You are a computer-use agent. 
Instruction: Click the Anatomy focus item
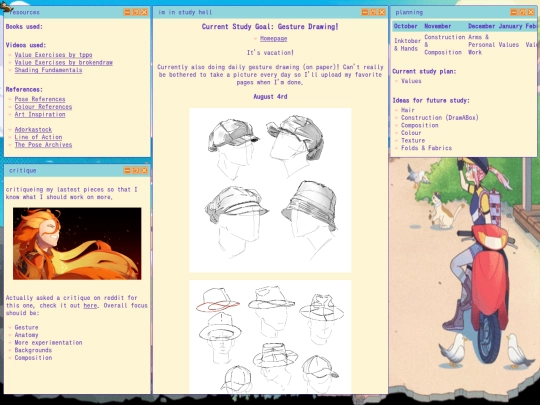(26, 335)
